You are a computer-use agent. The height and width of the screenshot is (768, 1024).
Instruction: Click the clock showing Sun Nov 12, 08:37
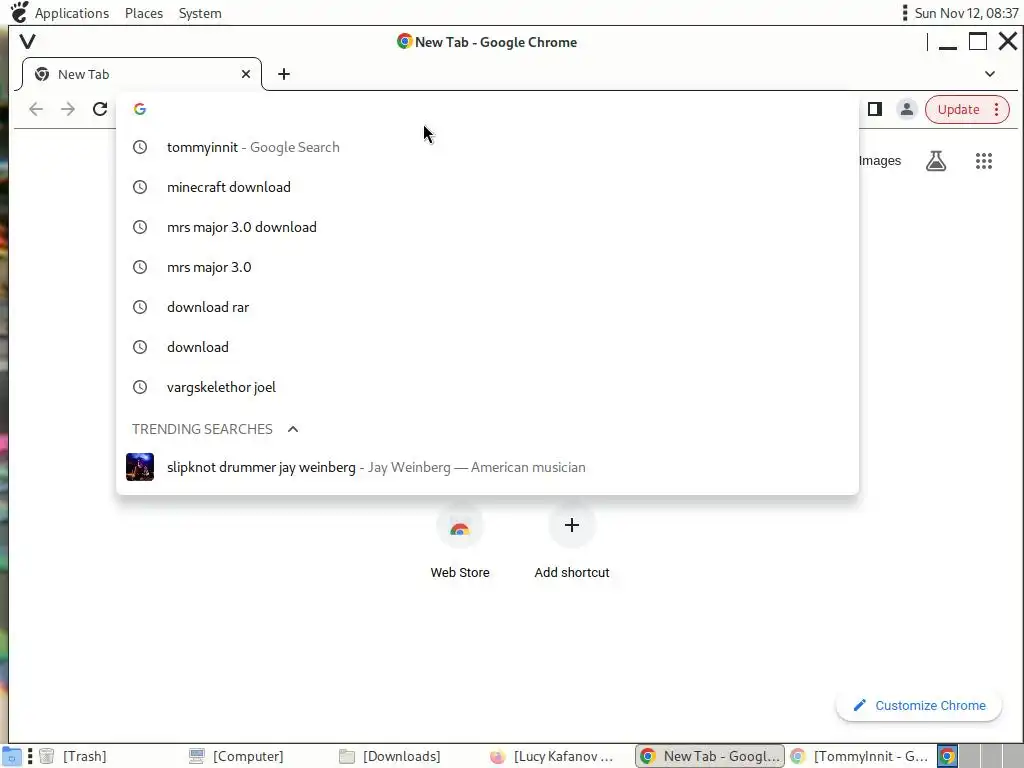tap(966, 13)
